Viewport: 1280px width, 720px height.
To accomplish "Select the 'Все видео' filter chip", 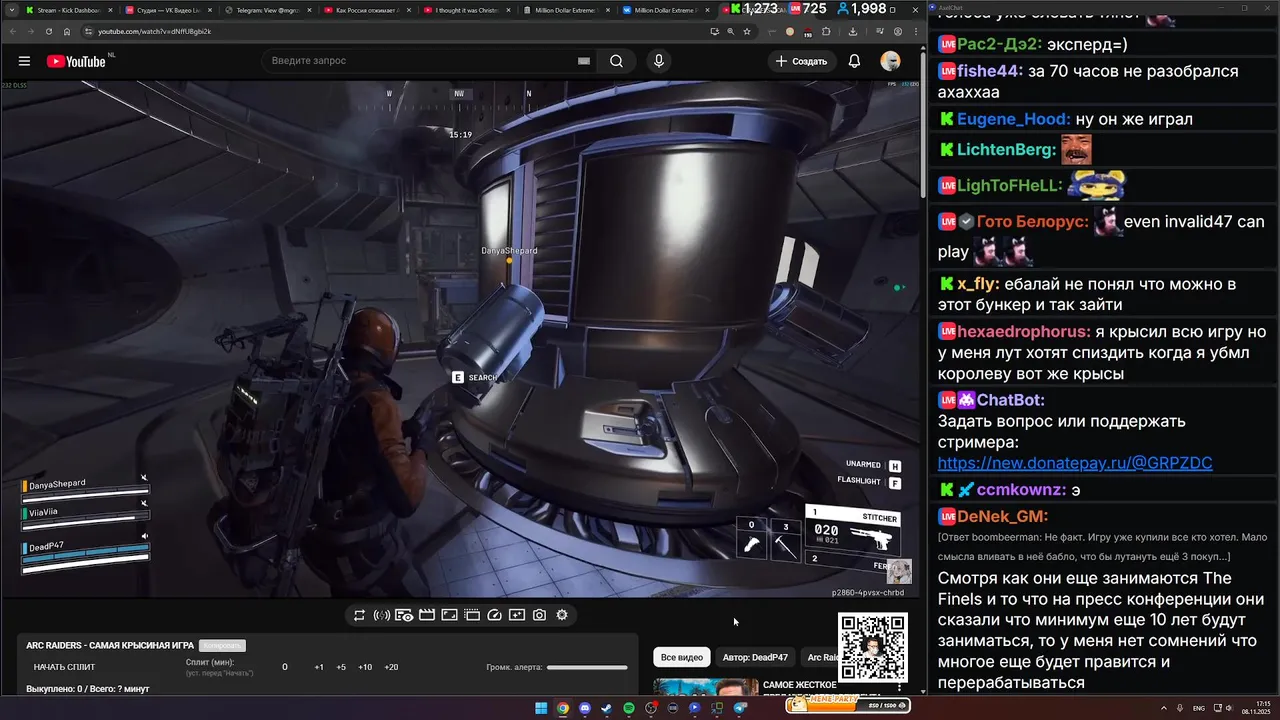I will point(682,657).
